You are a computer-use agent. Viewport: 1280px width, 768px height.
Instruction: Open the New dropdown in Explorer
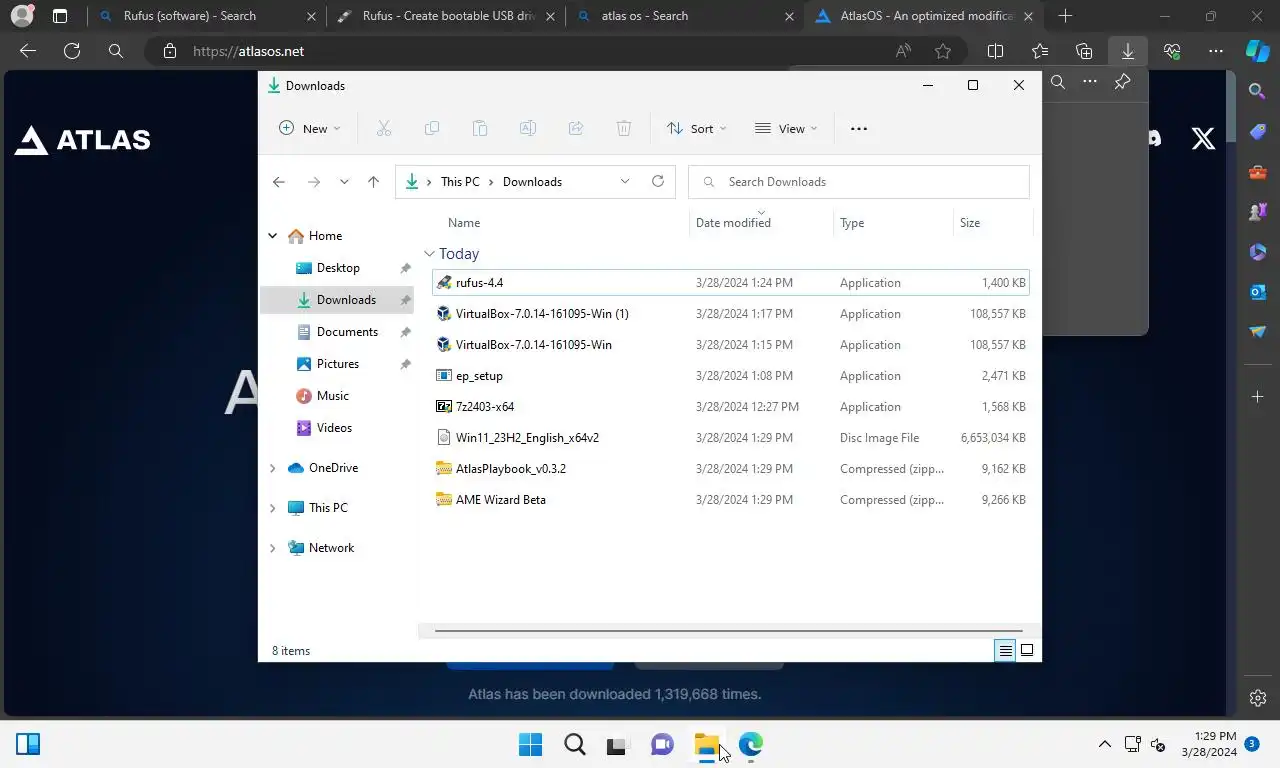tap(310, 128)
